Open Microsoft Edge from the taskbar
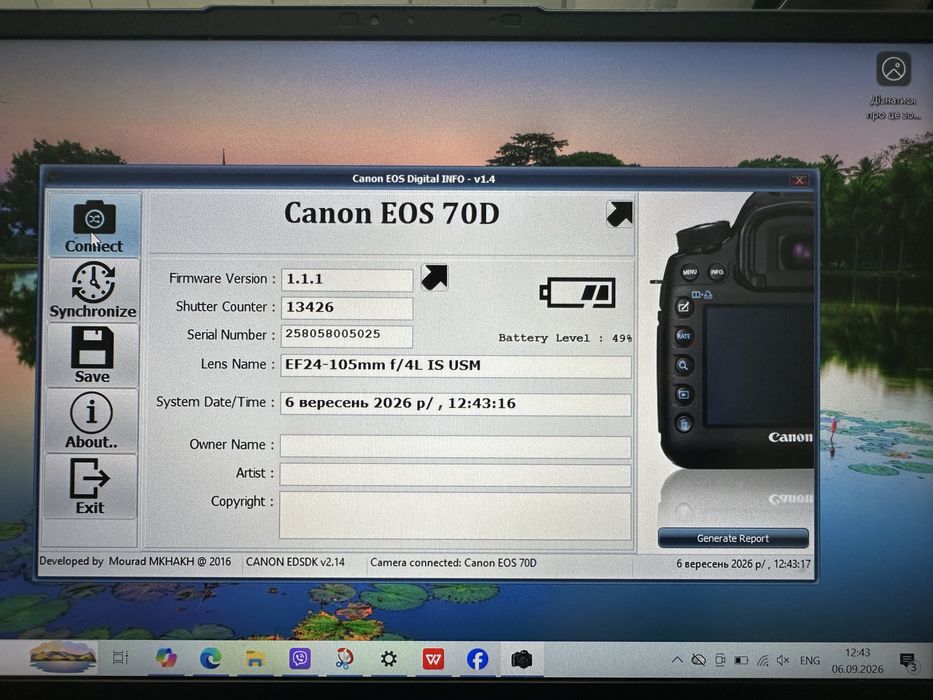Viewport: 933px width, 700px height. pyautogui.click(x=211, y=658)
